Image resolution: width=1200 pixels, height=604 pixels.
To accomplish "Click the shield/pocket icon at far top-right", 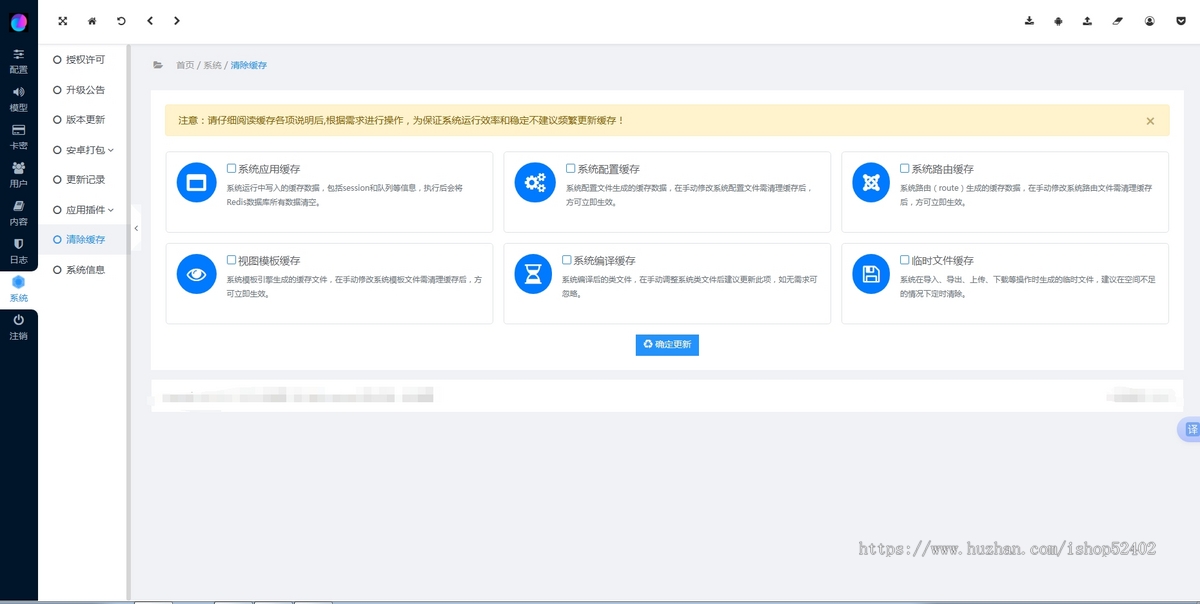I will 1181,21.
